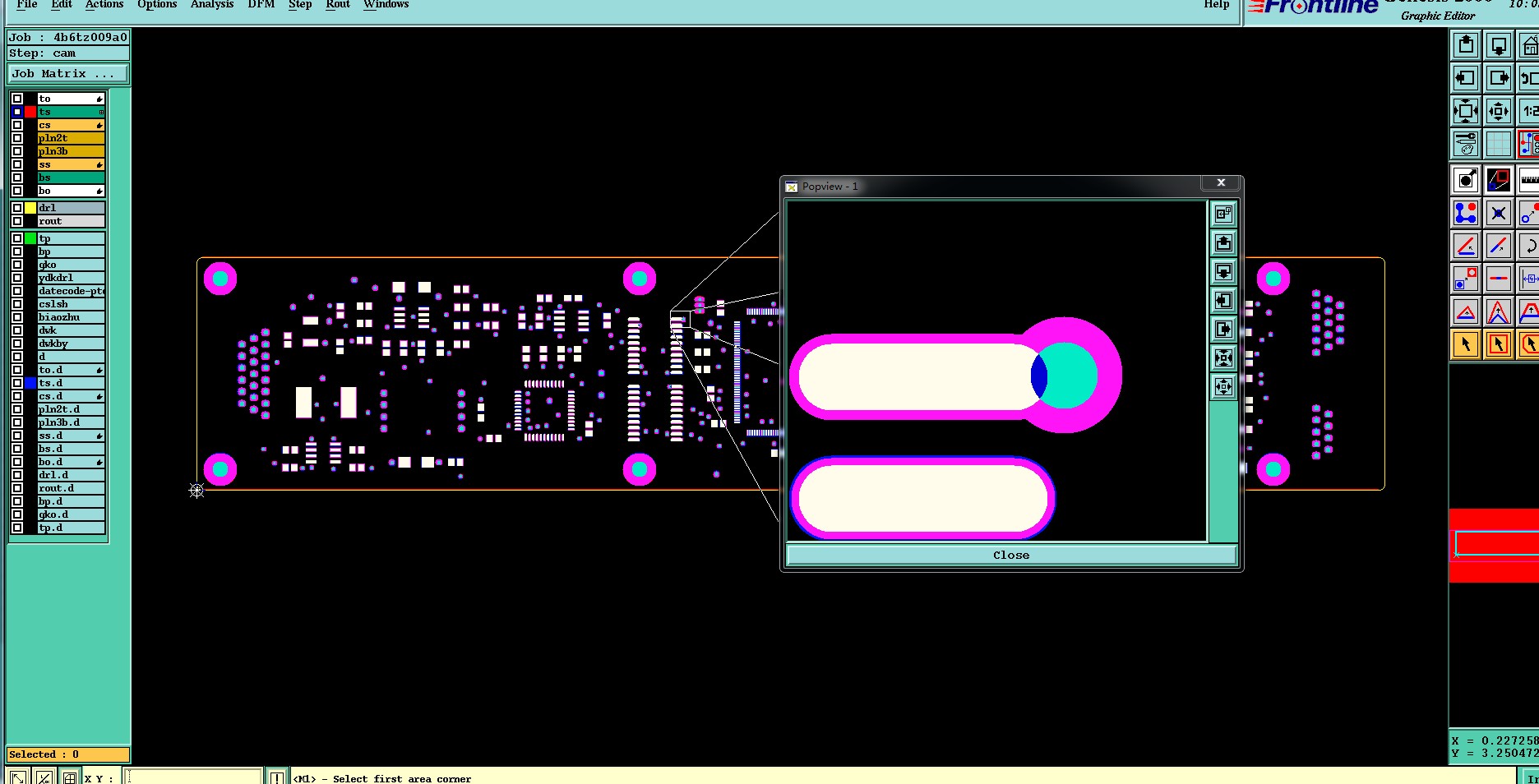Toggle checkbox for layer 'to'
The width and height of the screenshot is (1539, 784).
pyautogui.click(x=17, y=99)
